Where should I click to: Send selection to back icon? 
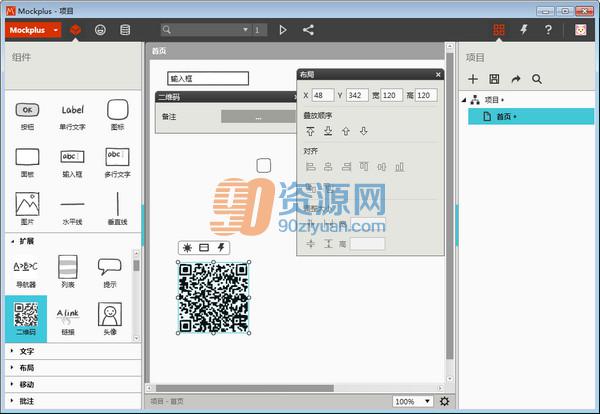(x=328, y=131)
